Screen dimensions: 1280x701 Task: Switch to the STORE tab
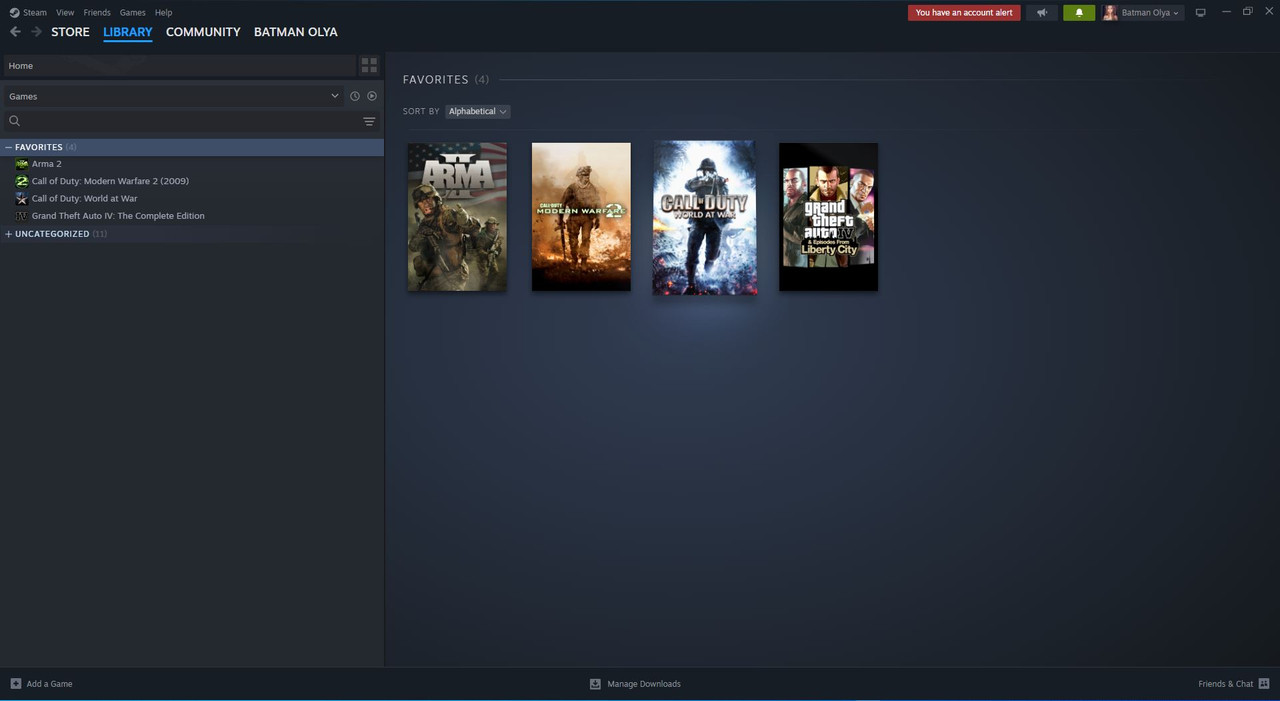pos(70,32)
